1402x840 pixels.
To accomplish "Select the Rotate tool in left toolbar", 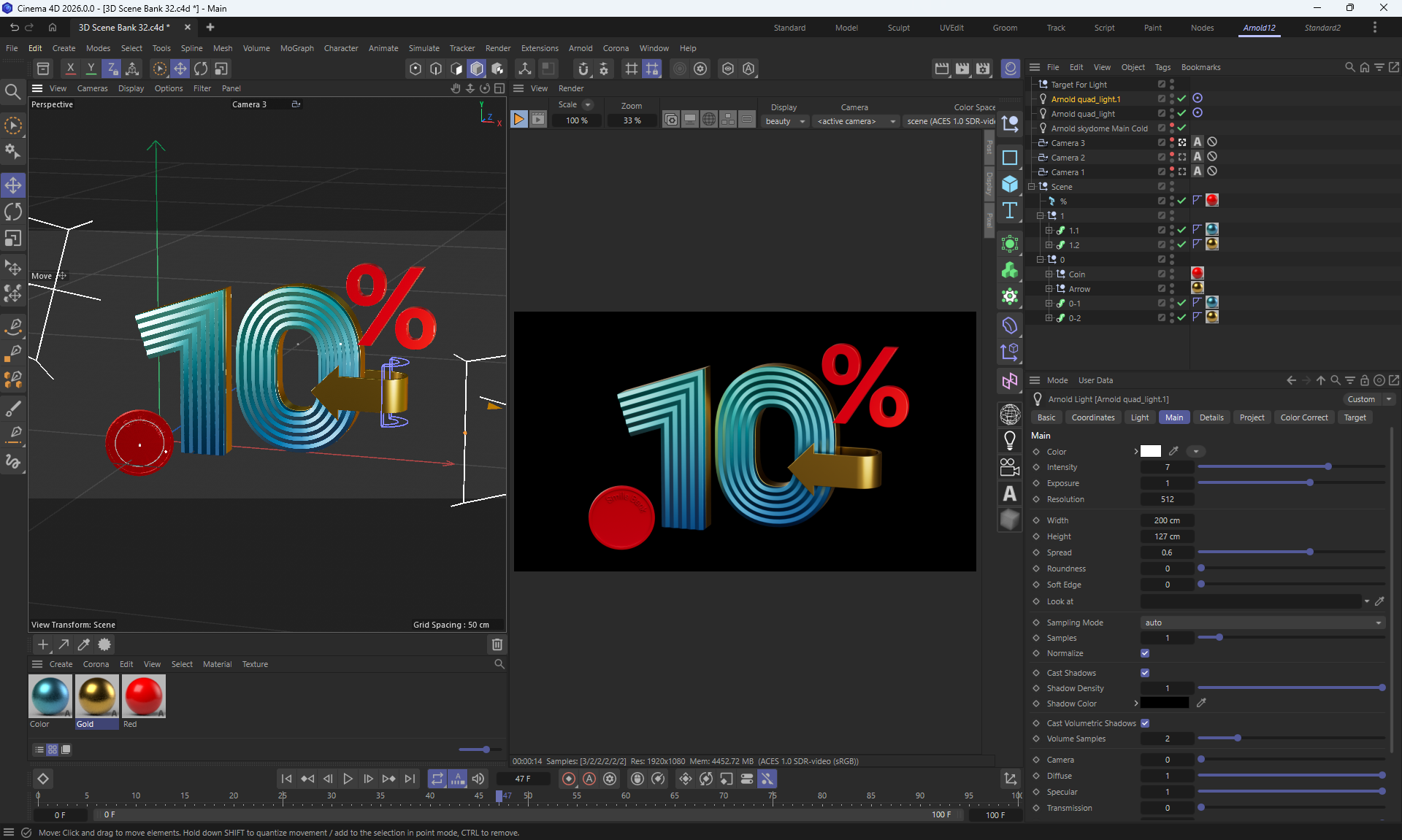I will coord(13,212).
